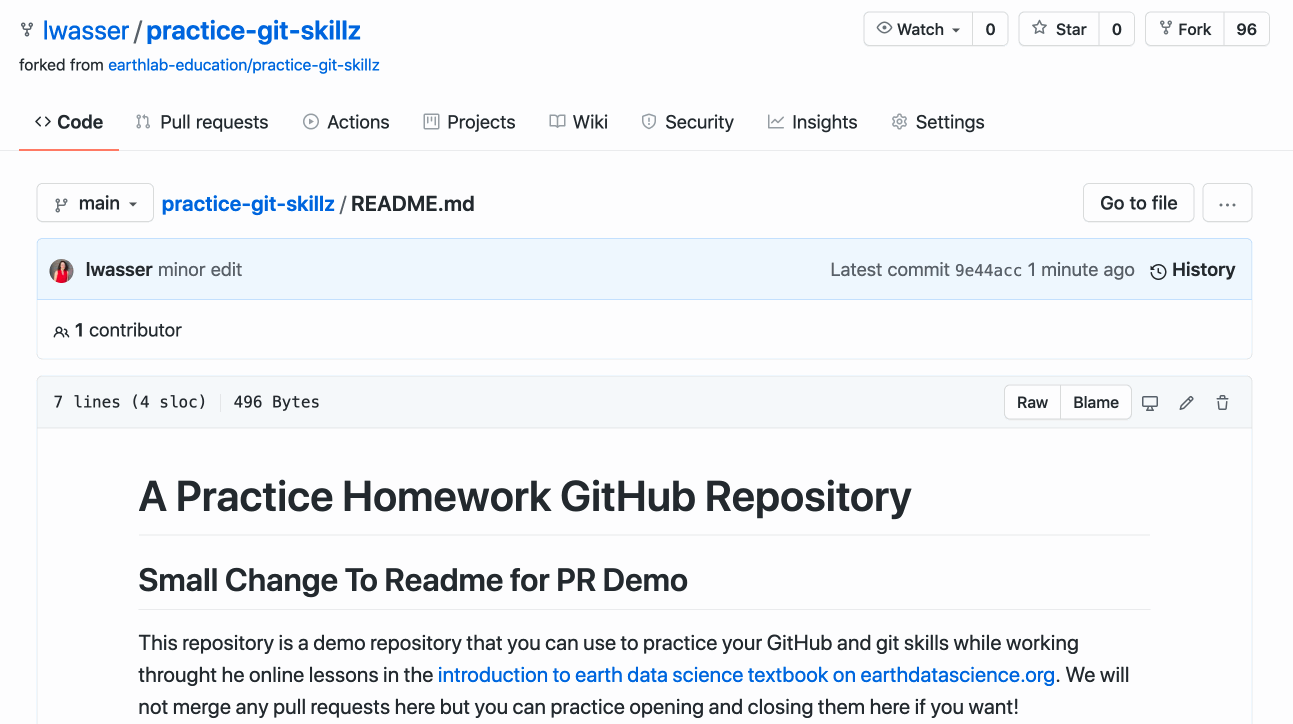Image resolution: width=1293 pixels, height=724 pixels.
Task: Click the Actions play circle icon
Action: point(311,122)
